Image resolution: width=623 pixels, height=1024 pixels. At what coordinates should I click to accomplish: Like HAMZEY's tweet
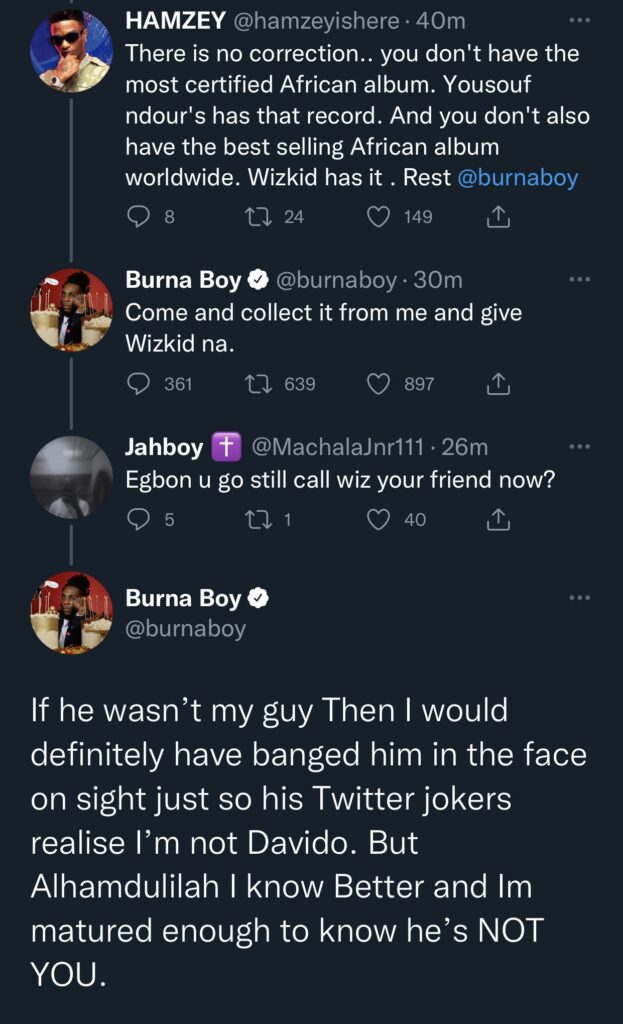(379, 216)
